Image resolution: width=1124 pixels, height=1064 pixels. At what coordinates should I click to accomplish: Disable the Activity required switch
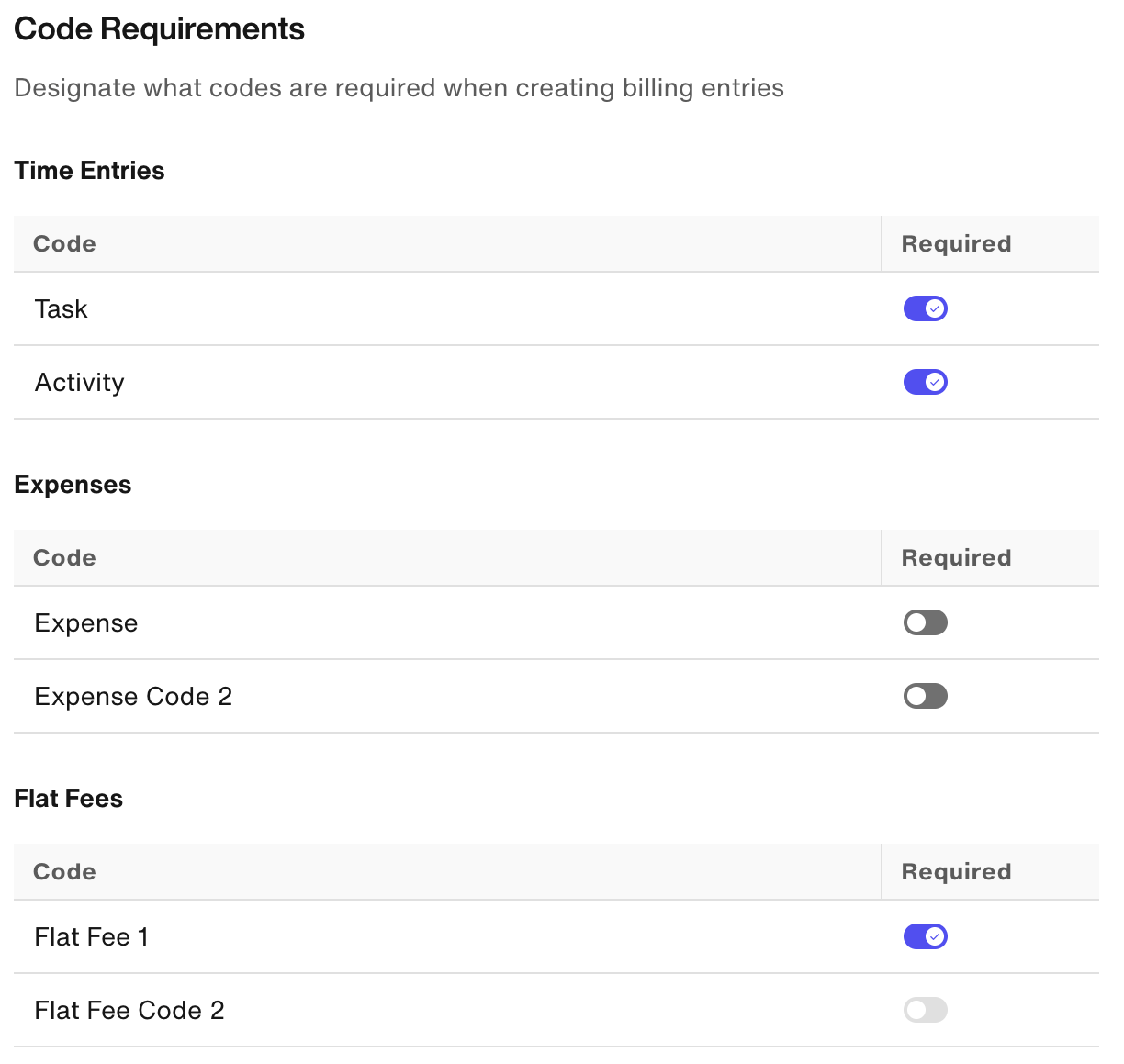[x=925, y=382]
